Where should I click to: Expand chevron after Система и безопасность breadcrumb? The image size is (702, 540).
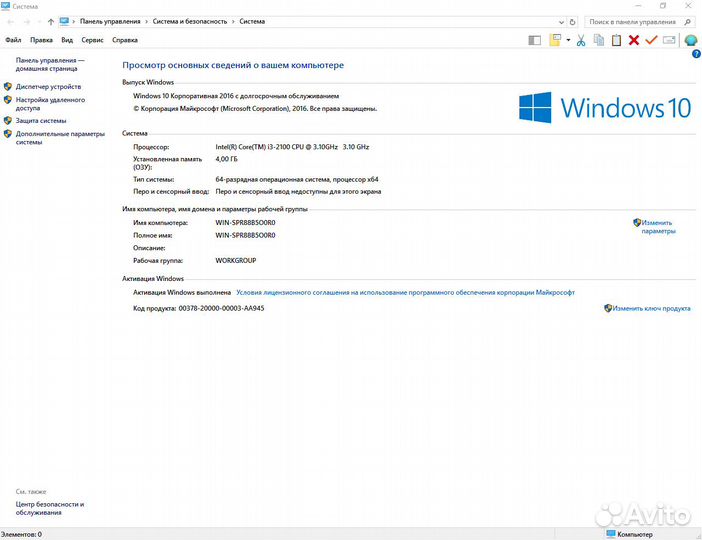233,21
